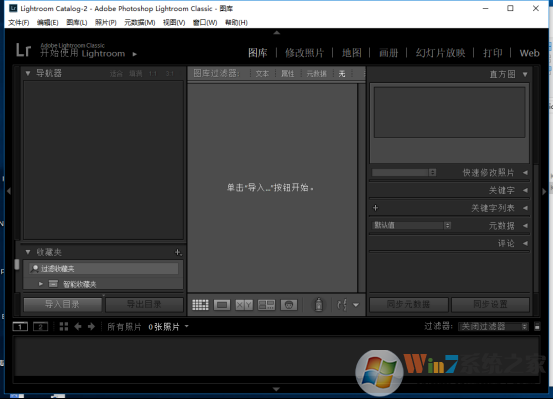Switch to Grid view icon in toolbar

coord(200,305)
